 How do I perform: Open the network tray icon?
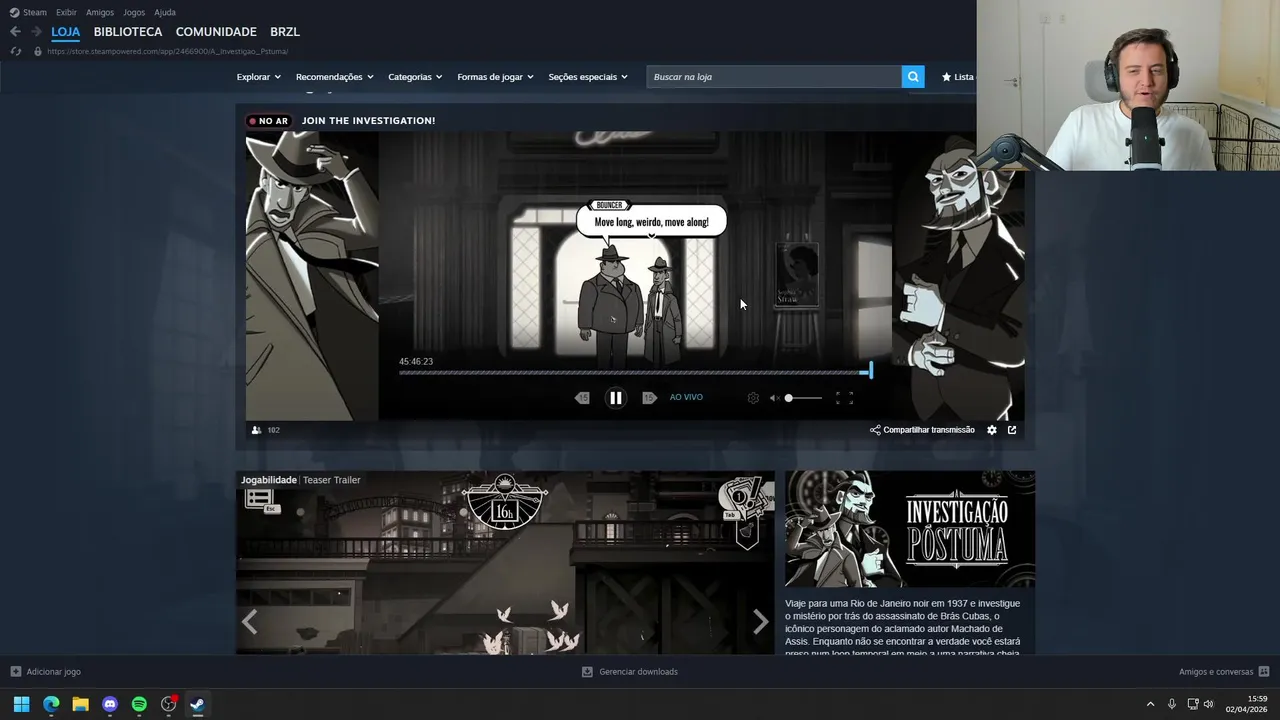[1193, 704]
